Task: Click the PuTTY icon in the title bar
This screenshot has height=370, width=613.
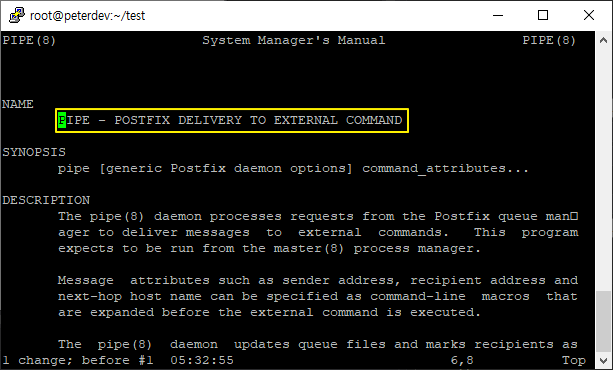Action: point(16,15)
